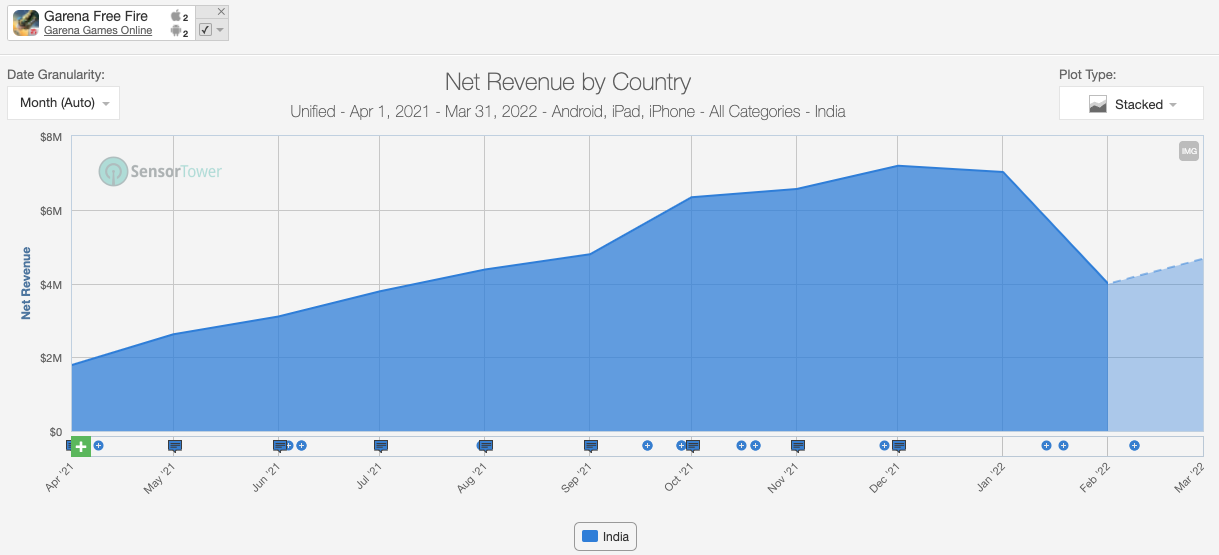Click the $6M y-axis value
The width and height of the screenshot is (1219, 555).
pos(50,210)
